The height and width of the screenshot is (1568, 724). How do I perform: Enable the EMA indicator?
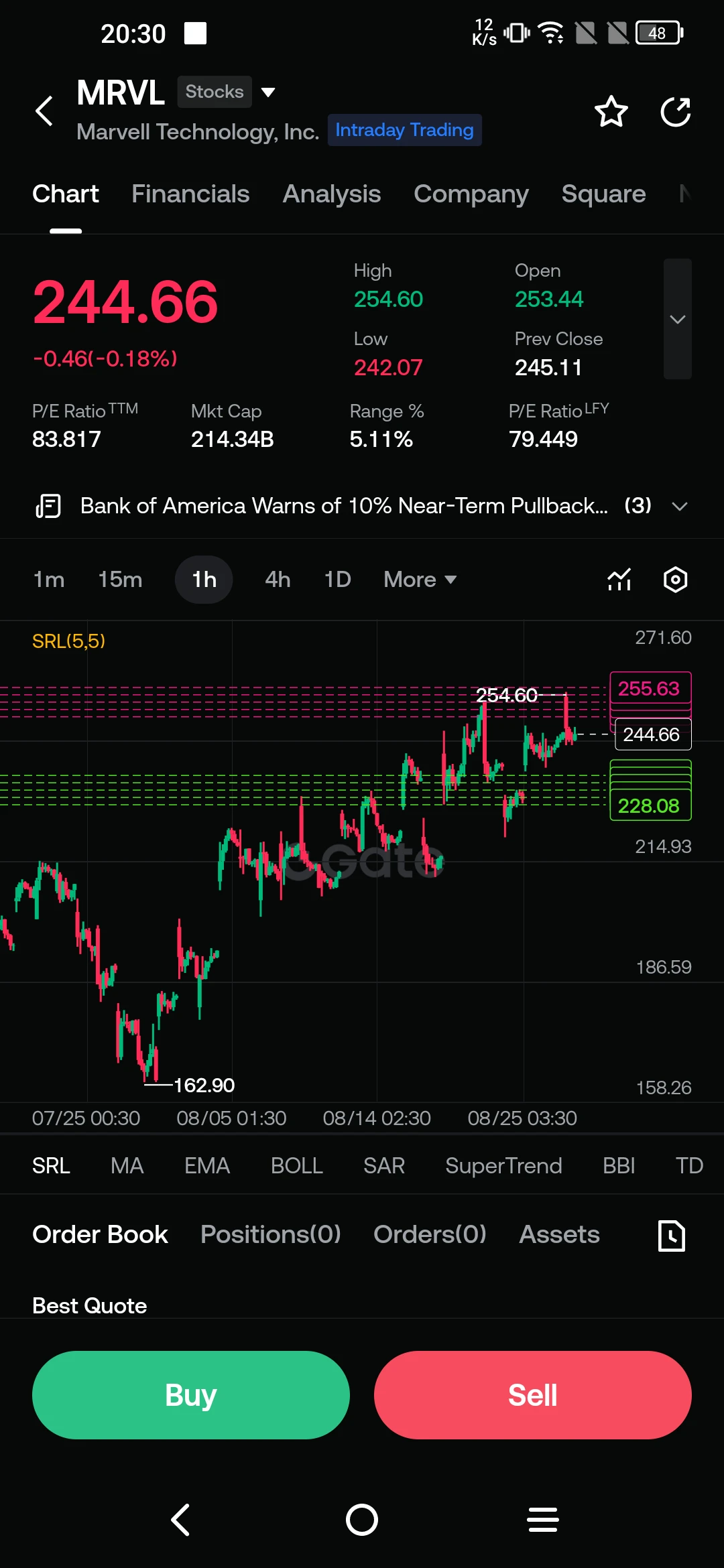point(207,1166)
